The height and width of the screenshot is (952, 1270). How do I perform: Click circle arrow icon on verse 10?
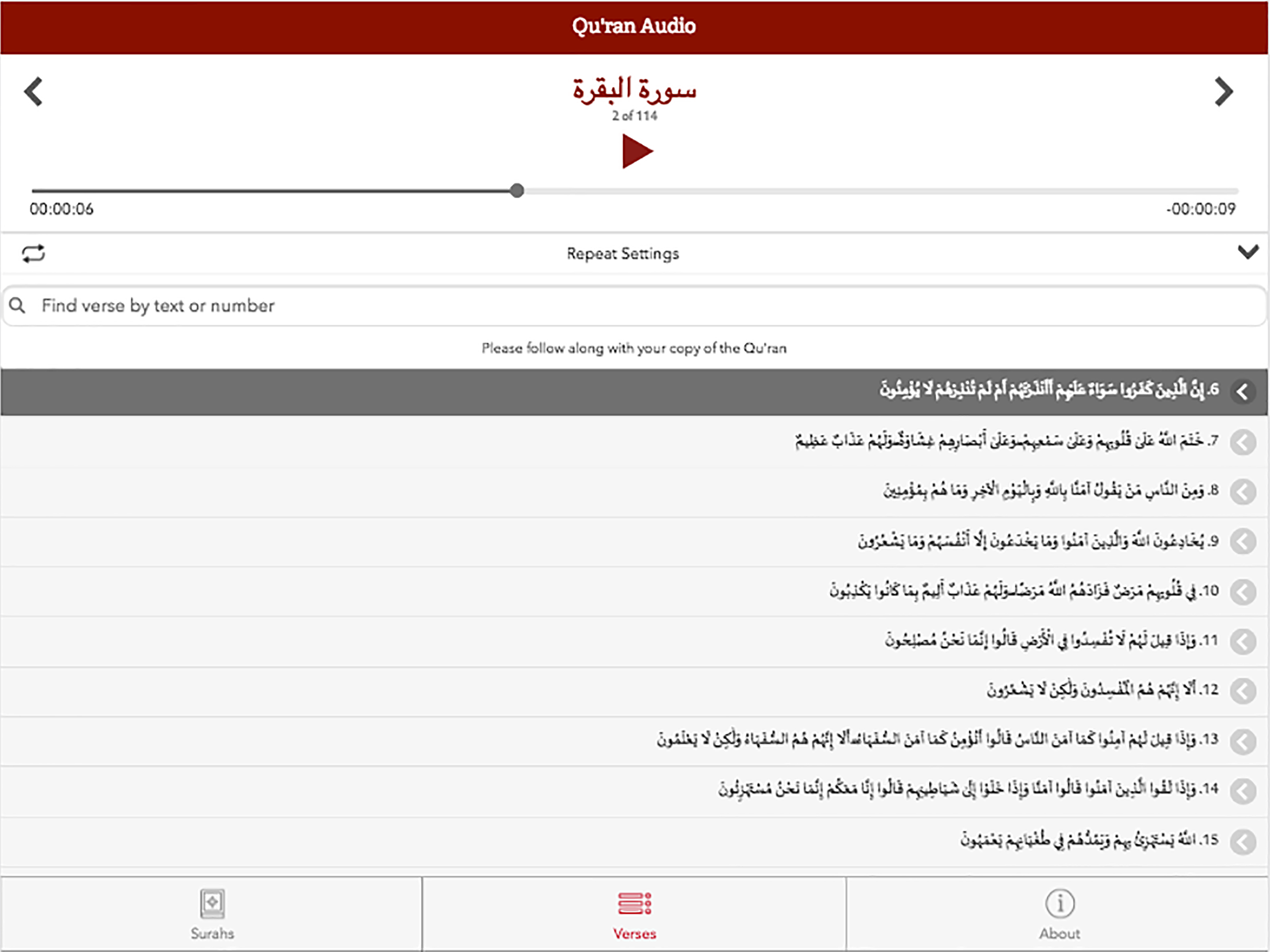tap(1243, 592)
